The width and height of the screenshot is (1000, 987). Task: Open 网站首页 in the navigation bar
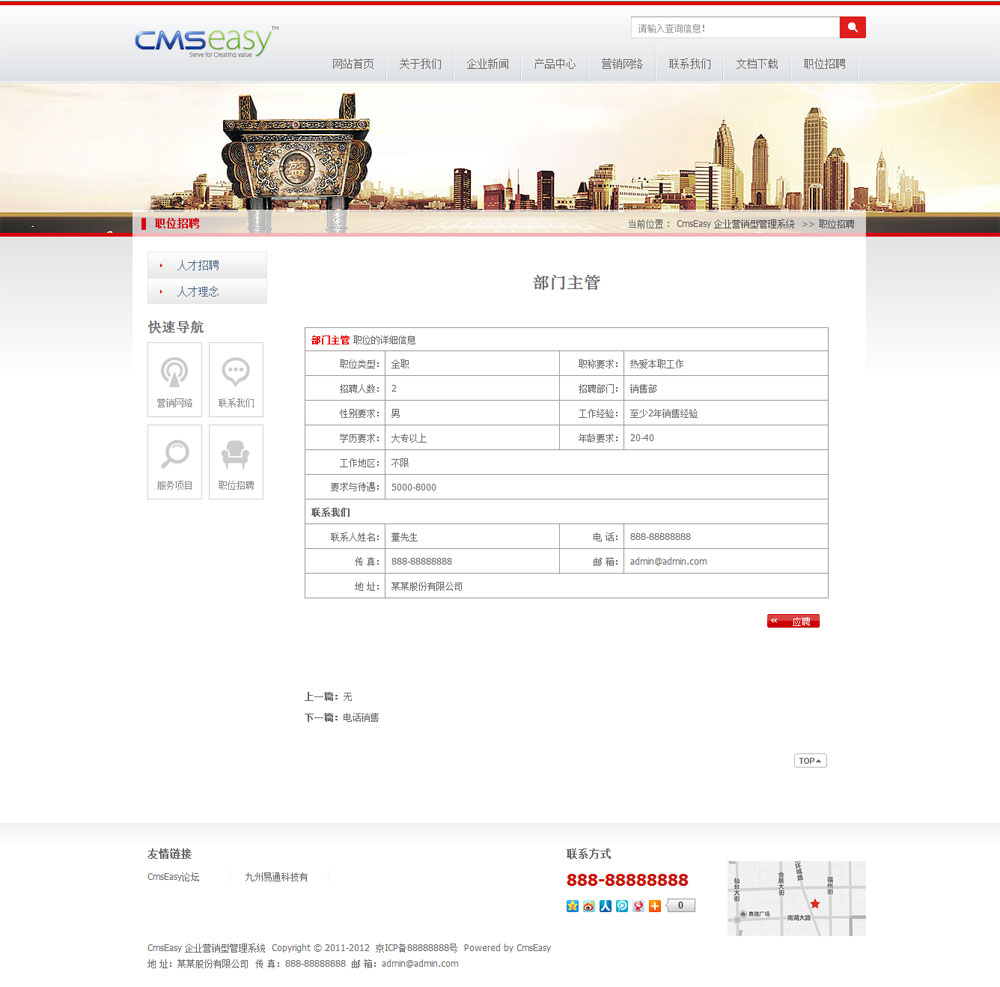353,64
